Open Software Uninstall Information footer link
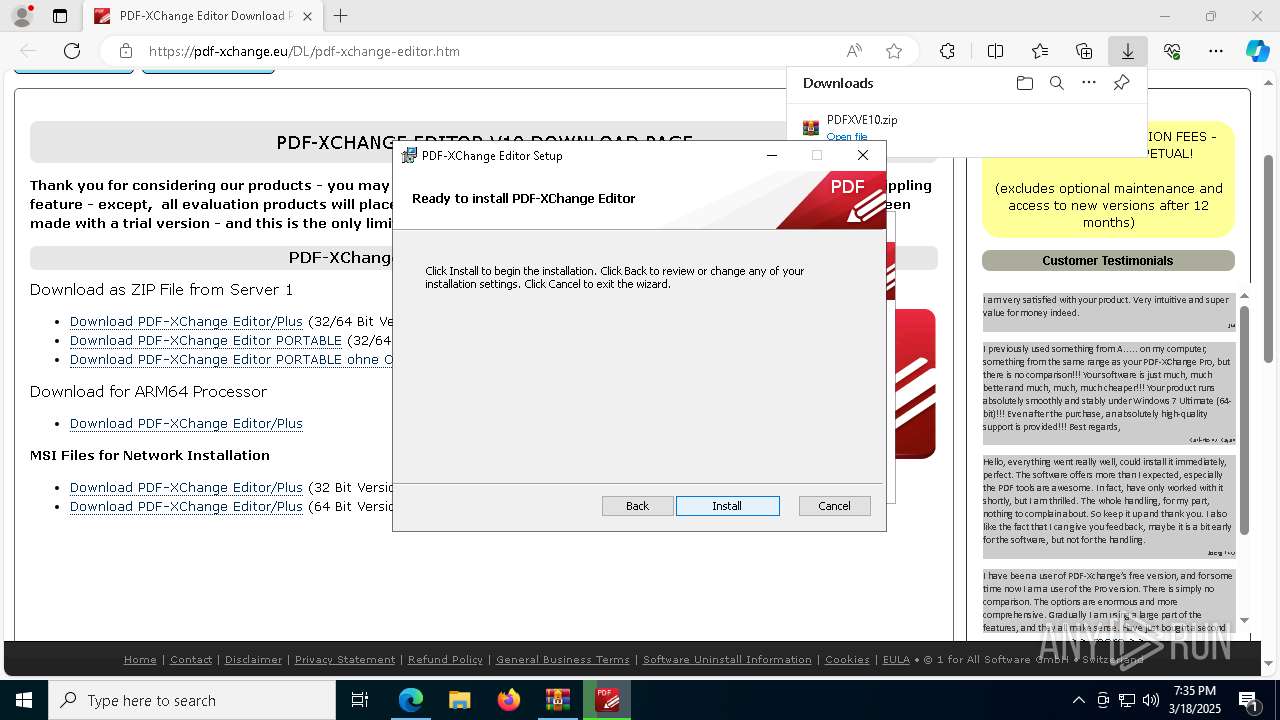 [x=727, y=659]
